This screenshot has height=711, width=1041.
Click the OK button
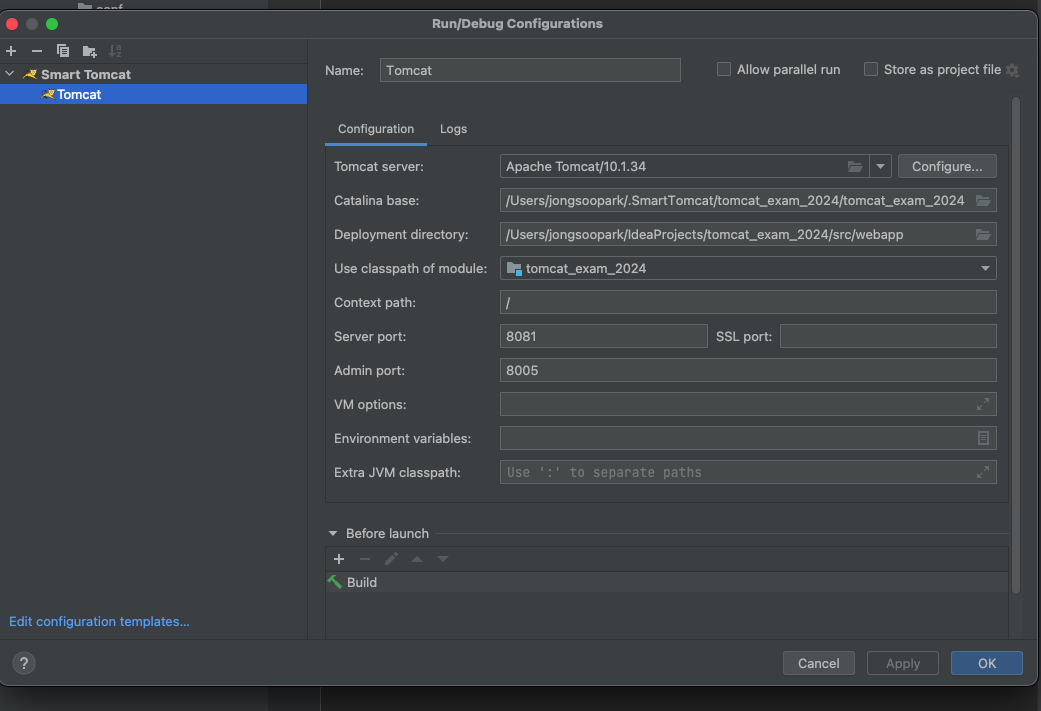(987, 663)
